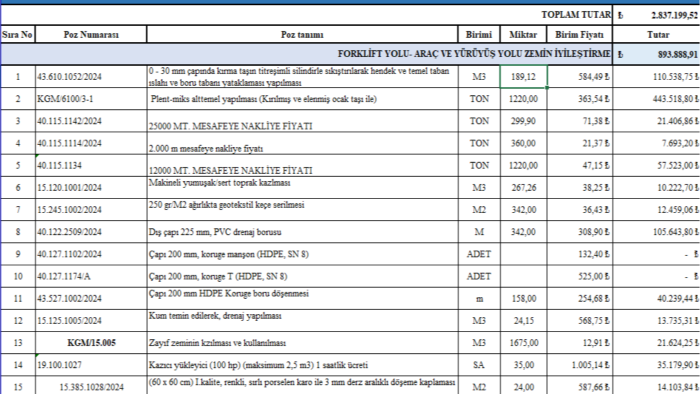Viewport: 700px width, 394px height.
Task: Select unit price 584,49 in row 1
Action: (579, 77)
